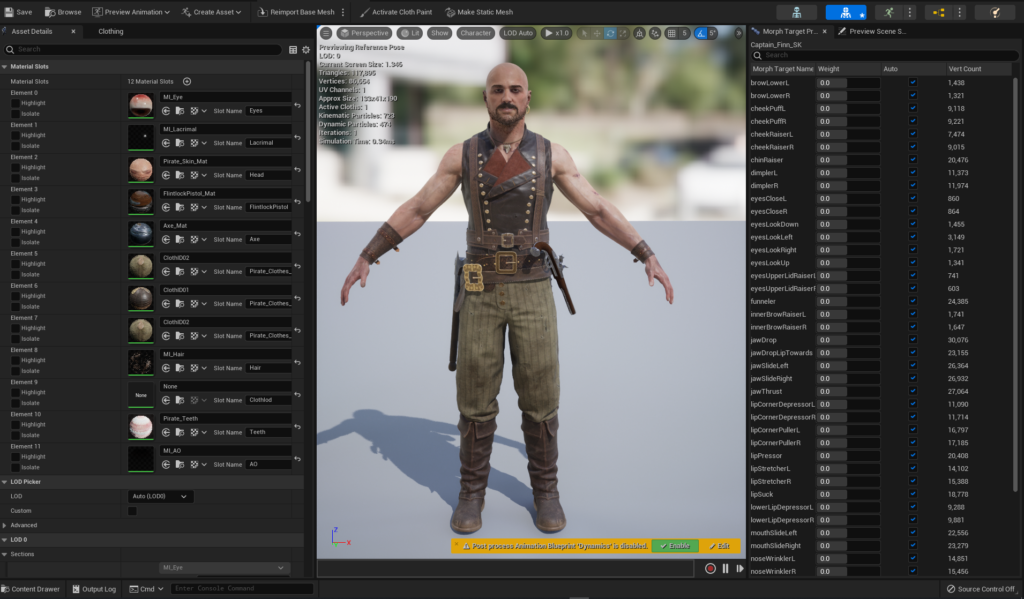This screenshot has height=599, width=1024.
Task: Switch to the Animation editor mode icon
Action: [889, 13]
